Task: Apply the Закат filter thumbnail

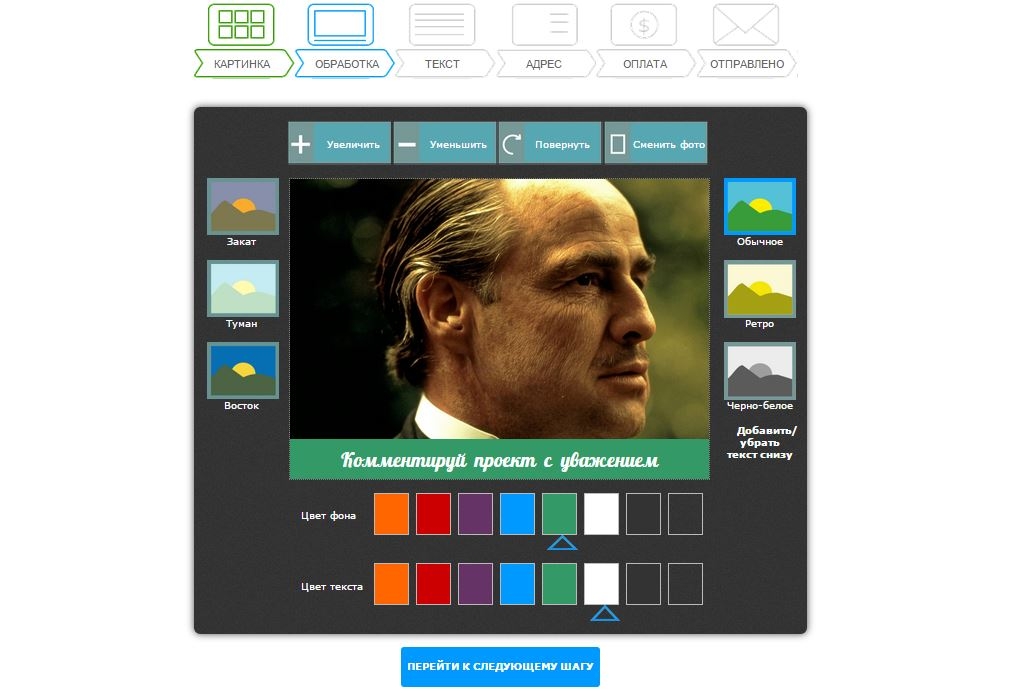Action: [x=243, y=206]
